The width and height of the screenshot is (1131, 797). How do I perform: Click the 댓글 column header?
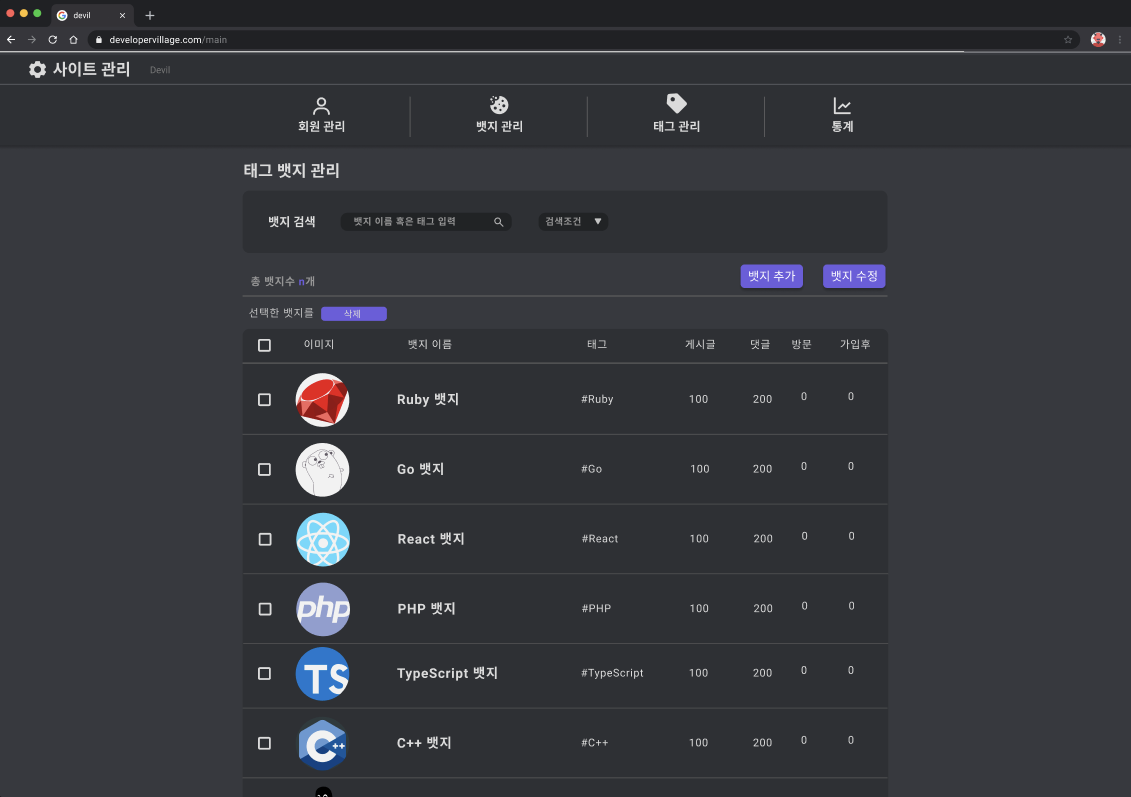pyautogui.click(x=760, y=345)
